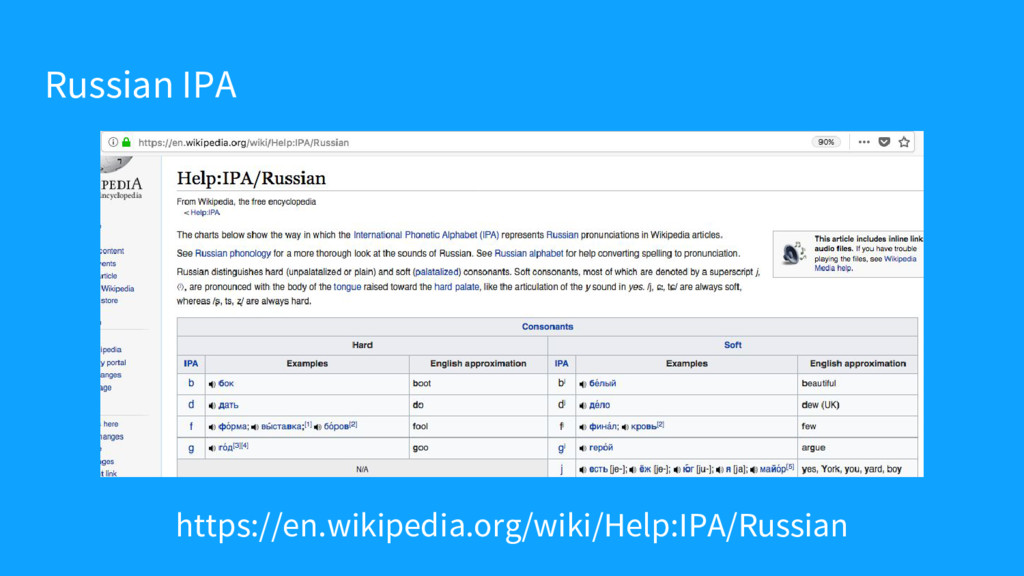The width and height of the screenshot is (1024, 576).
Task: Click the hard f IPA symbol link
Action: [191, 426]
